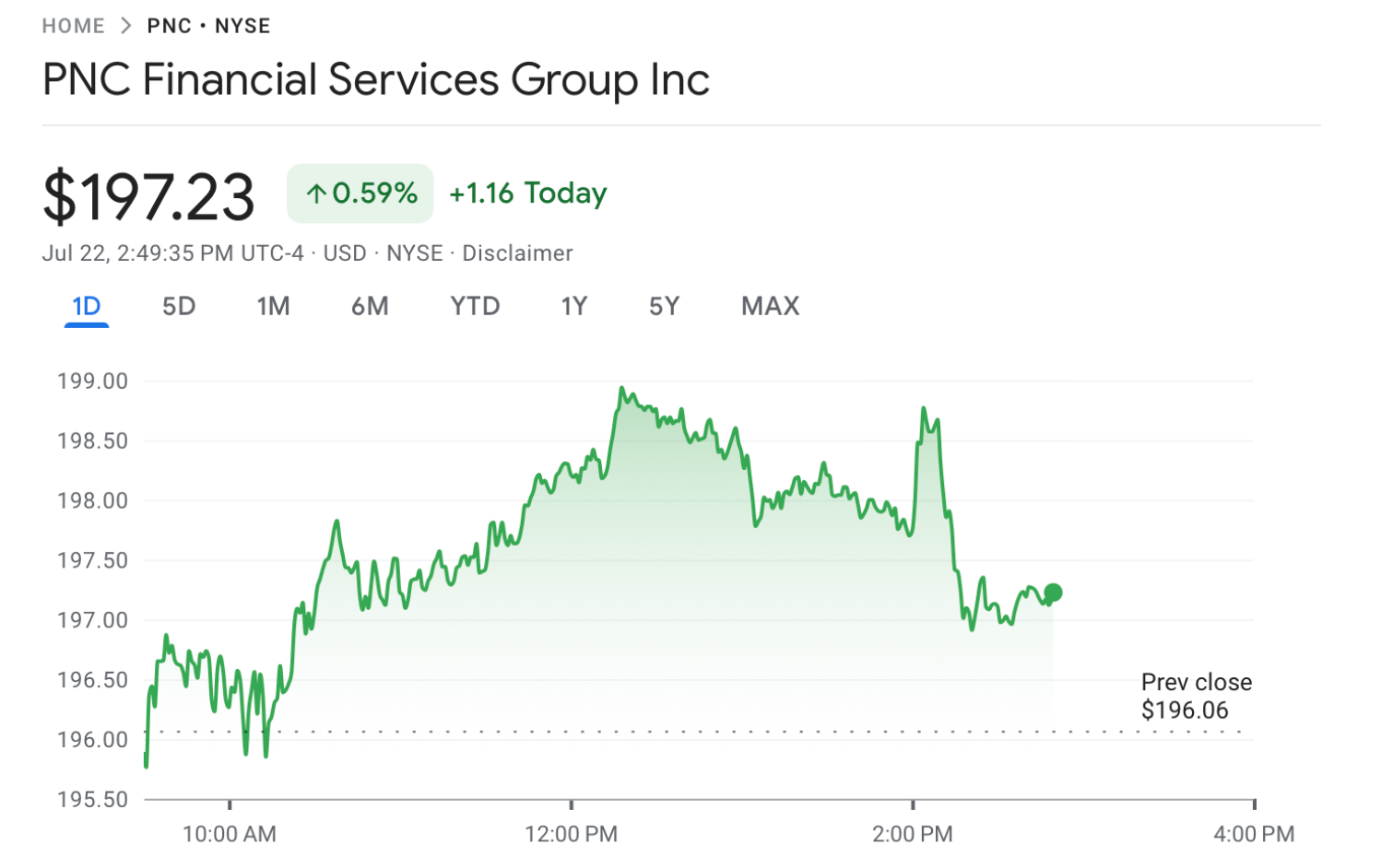Click the 199.00 price axis label
Image resolution: width=1381 pixels, height=868 pixels.
click(x=92, y=381)
